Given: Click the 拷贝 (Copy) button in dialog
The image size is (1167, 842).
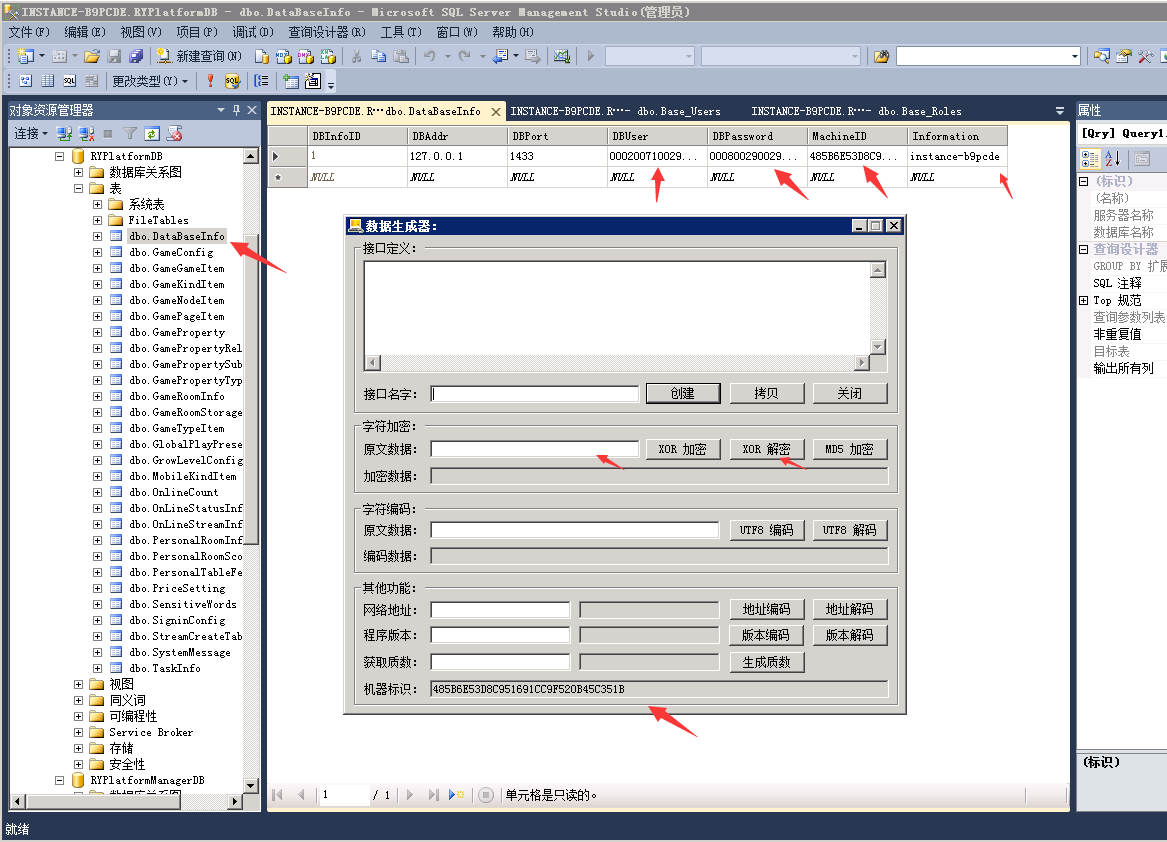Looking at the screenshot, I should (x=767, y=393).
